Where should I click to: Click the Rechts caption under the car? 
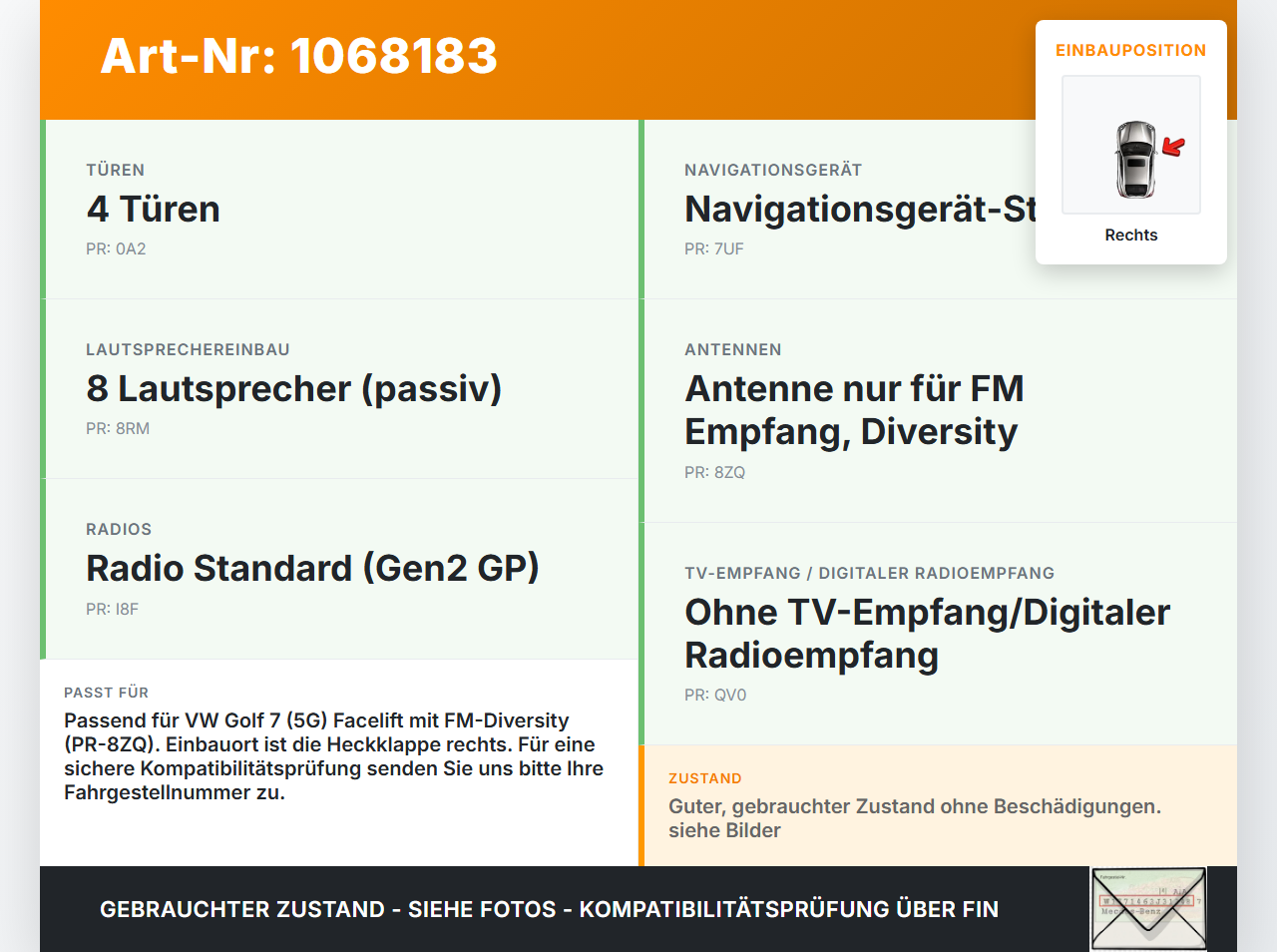(1131, 236)
